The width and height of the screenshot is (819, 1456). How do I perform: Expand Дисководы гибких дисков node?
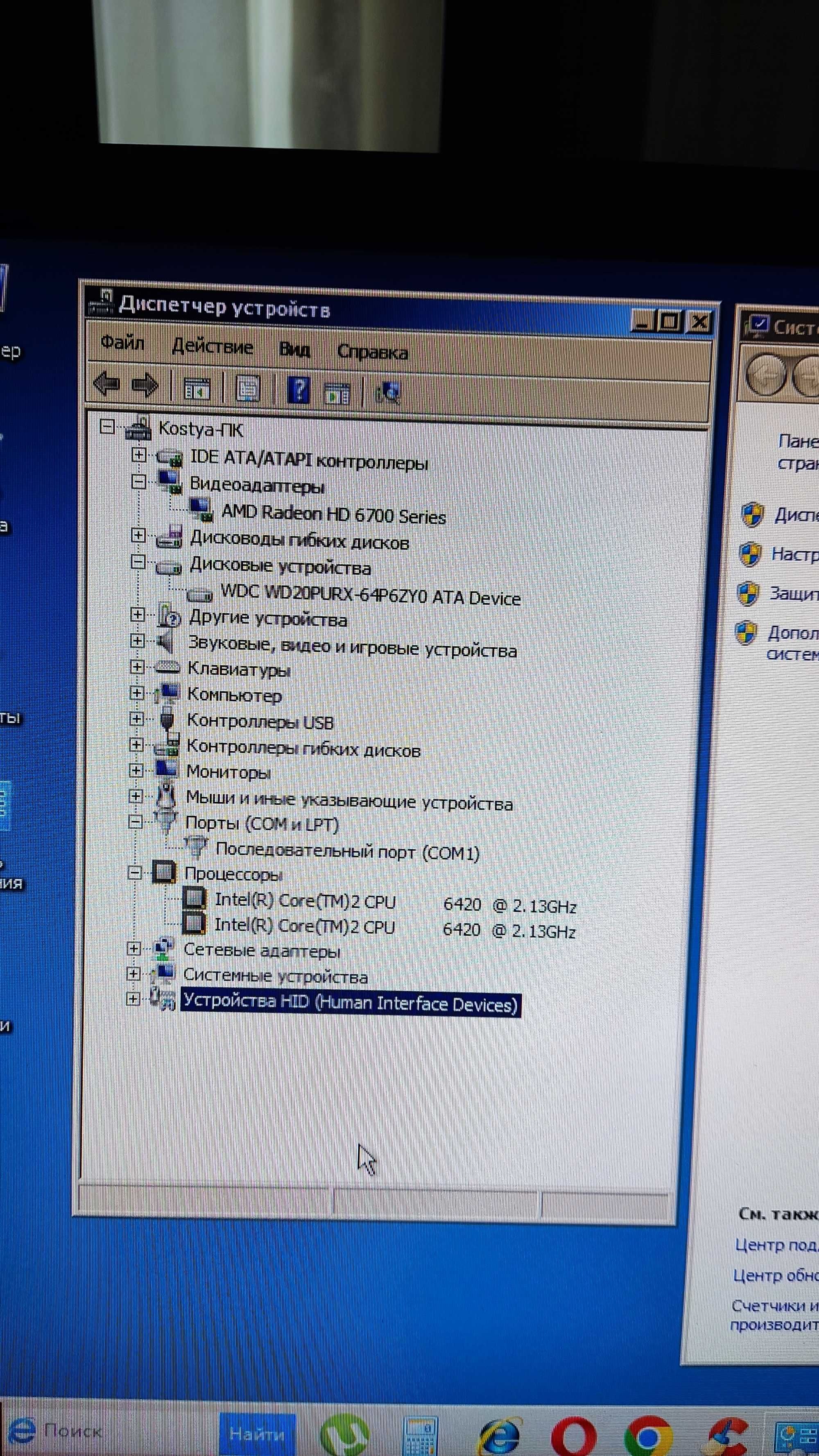138,534
